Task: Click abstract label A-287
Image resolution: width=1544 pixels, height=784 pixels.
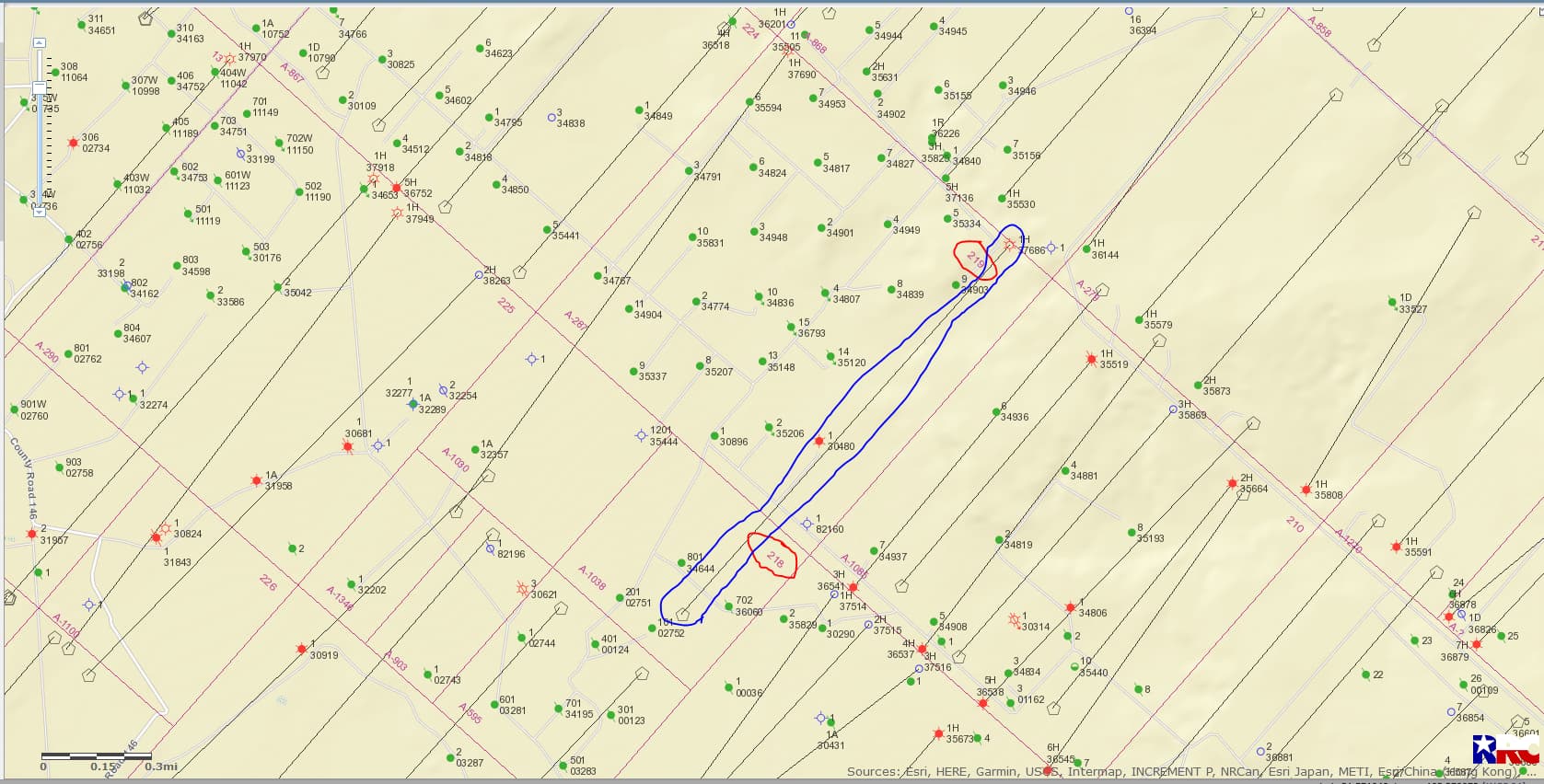Action: pos(576,320)
